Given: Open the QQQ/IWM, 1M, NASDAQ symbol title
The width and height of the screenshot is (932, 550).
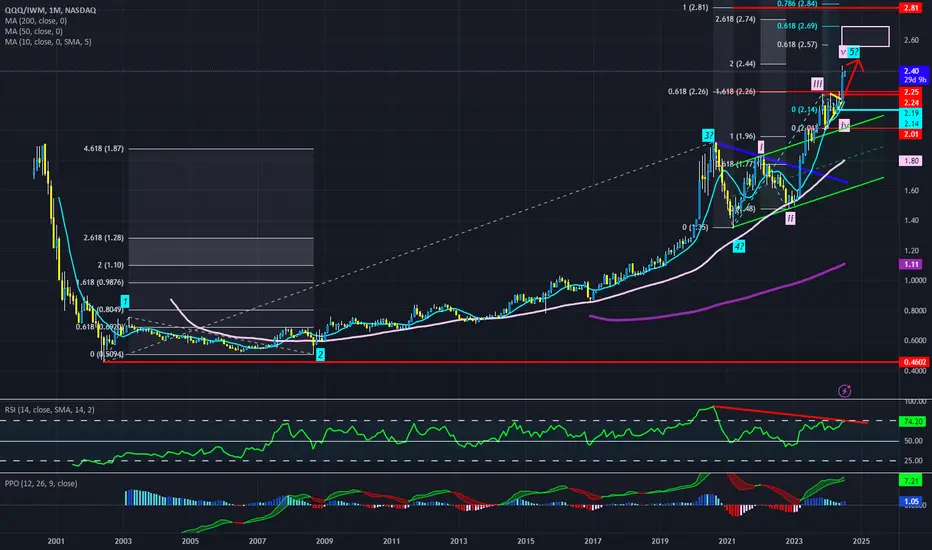Looking at the screenshot, I should 50,10.
